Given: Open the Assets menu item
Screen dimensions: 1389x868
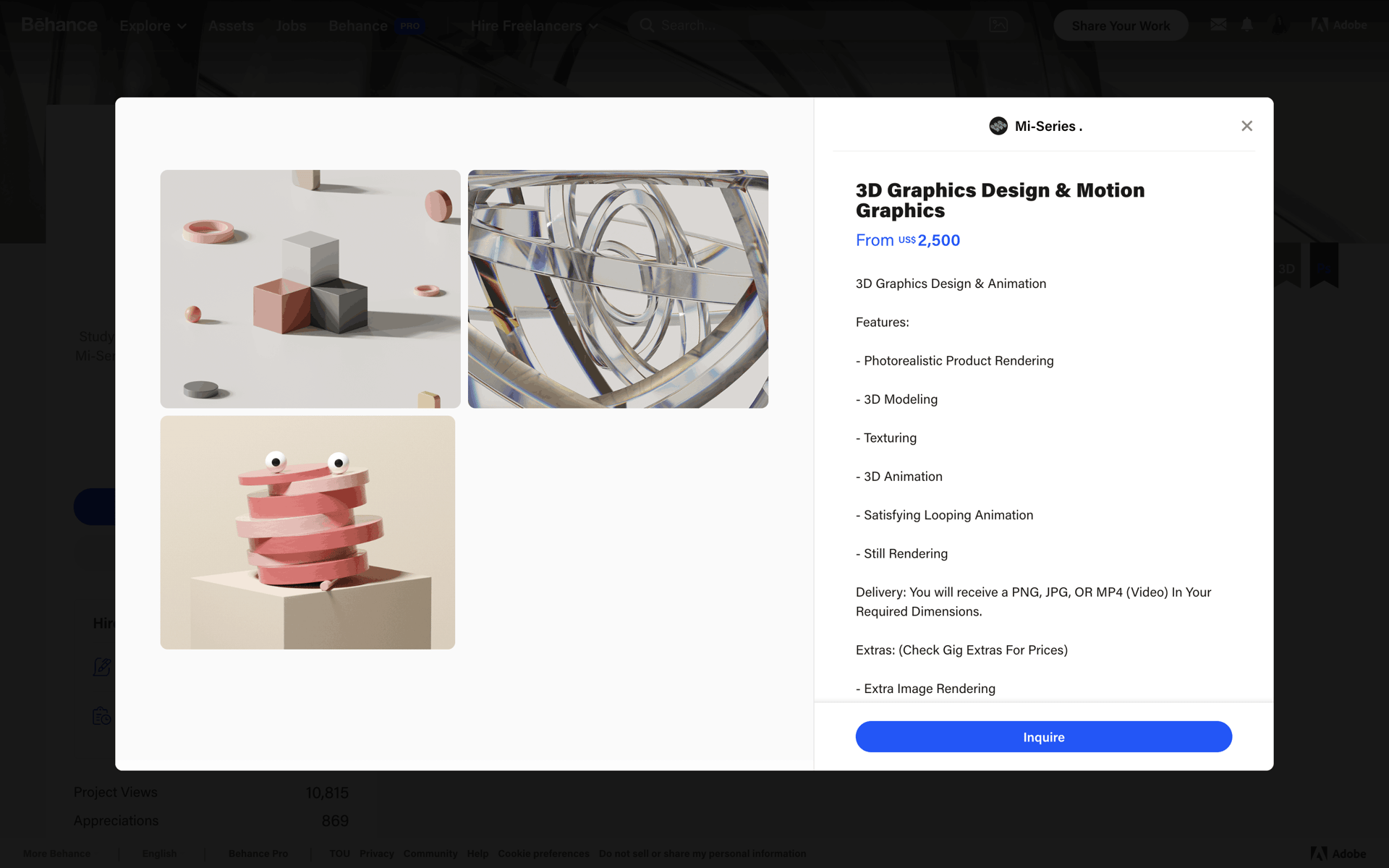Looking at the screenshot, I should [x=231, y=26].
